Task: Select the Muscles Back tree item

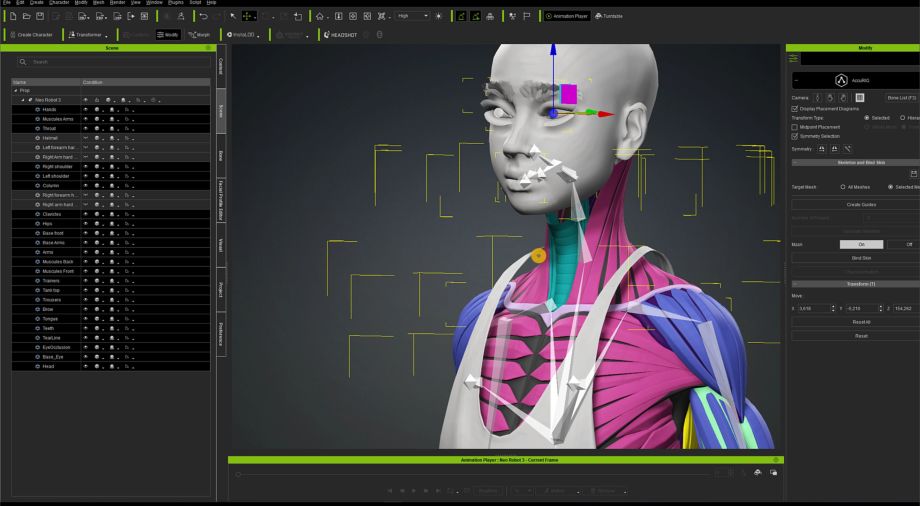Action: coord(58,262)
